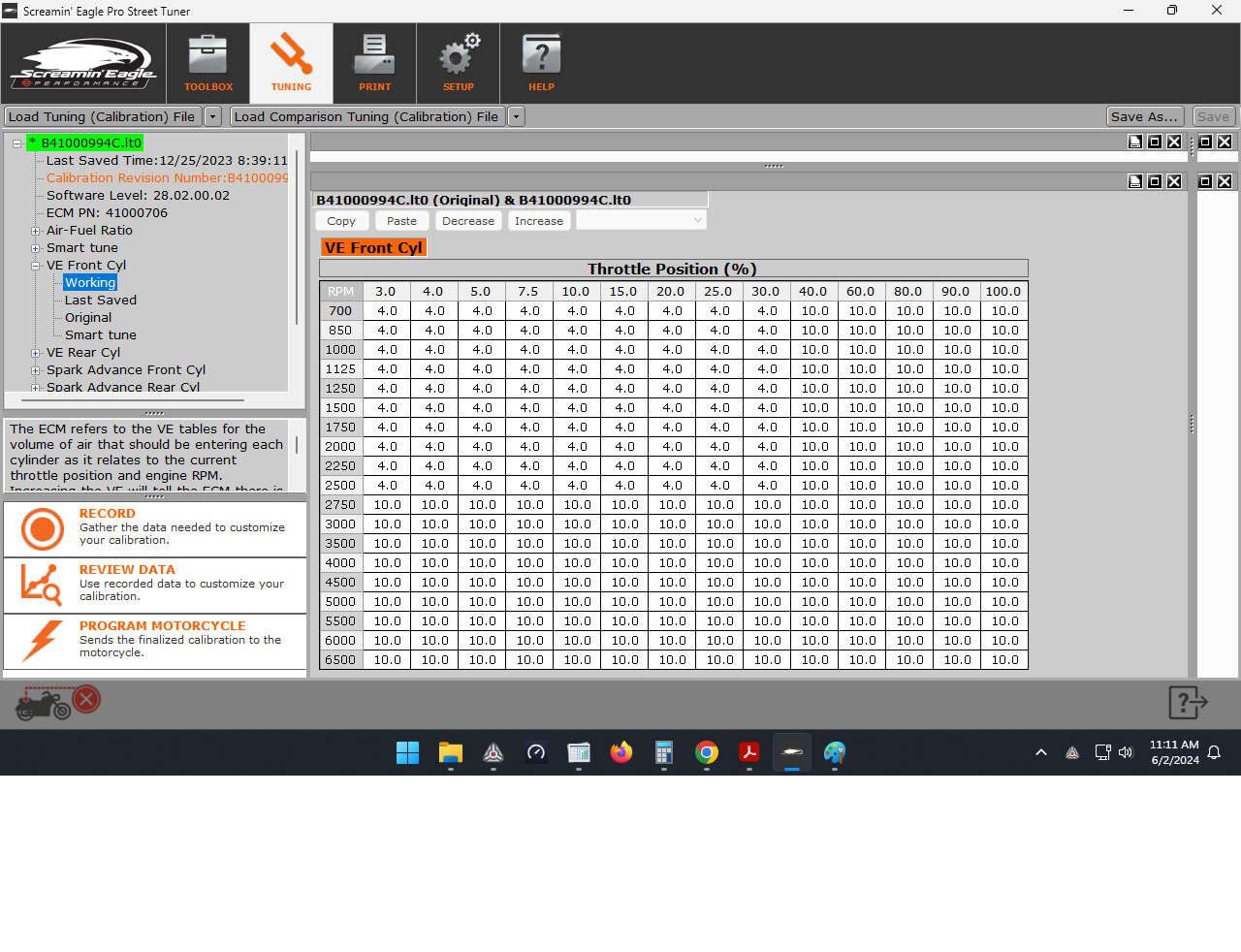Click the Program Motorcycle lightning icon

42,641
